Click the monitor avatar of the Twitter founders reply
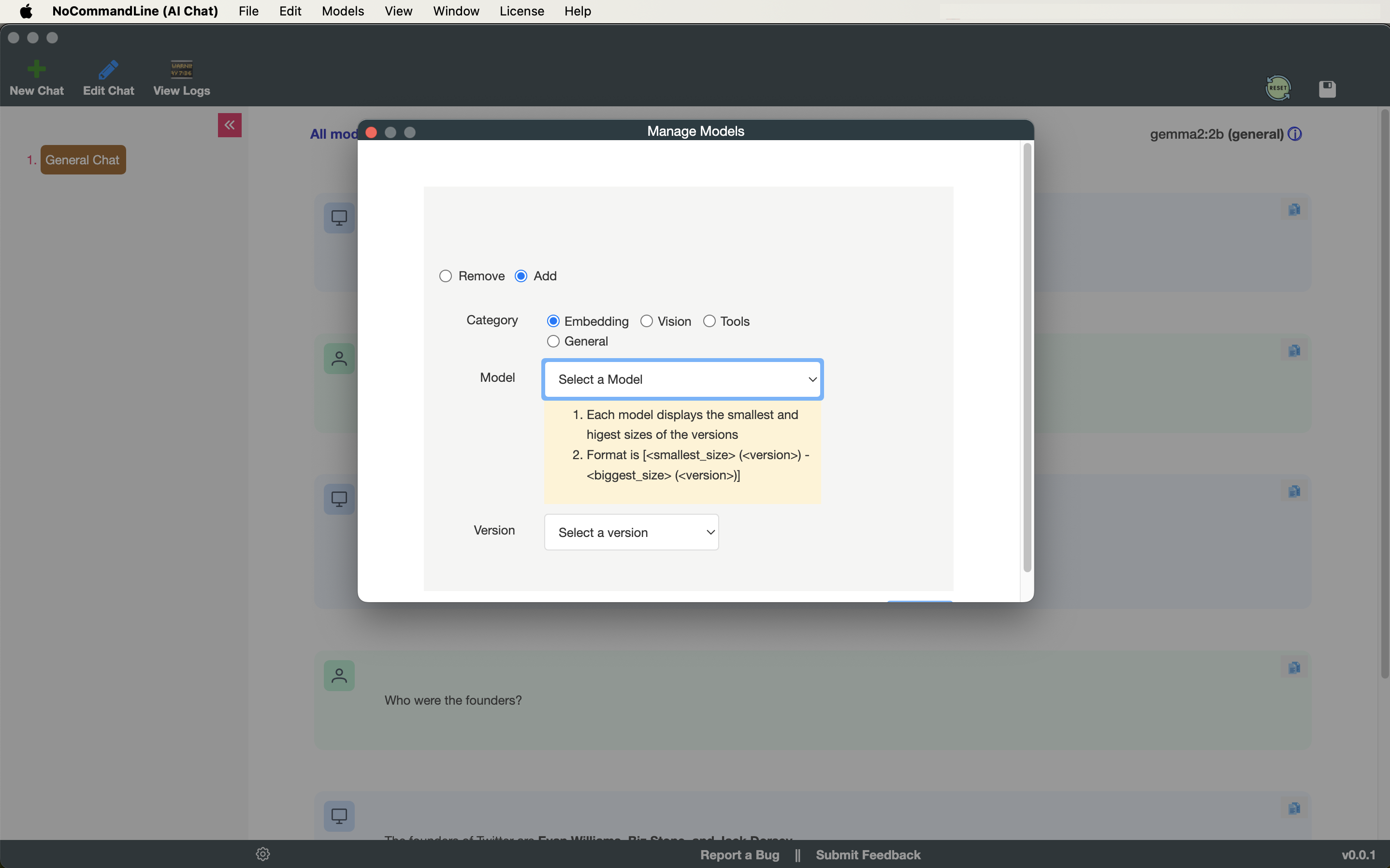The height and width of the screenshot is (868, 1390). point(339,816)
